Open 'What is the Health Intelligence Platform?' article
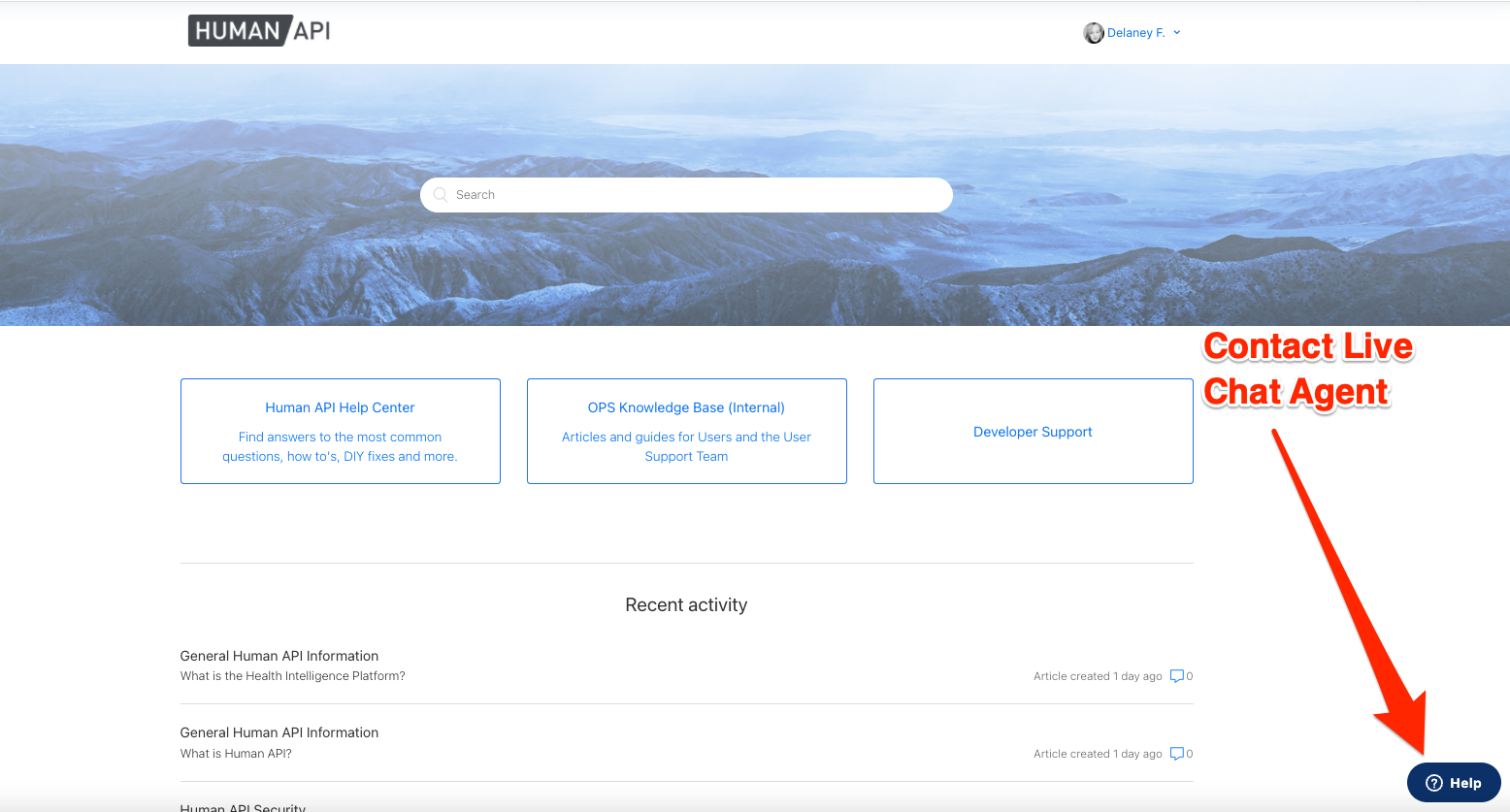The width and height of the screenshot is (1510, 812). point(293,676)
